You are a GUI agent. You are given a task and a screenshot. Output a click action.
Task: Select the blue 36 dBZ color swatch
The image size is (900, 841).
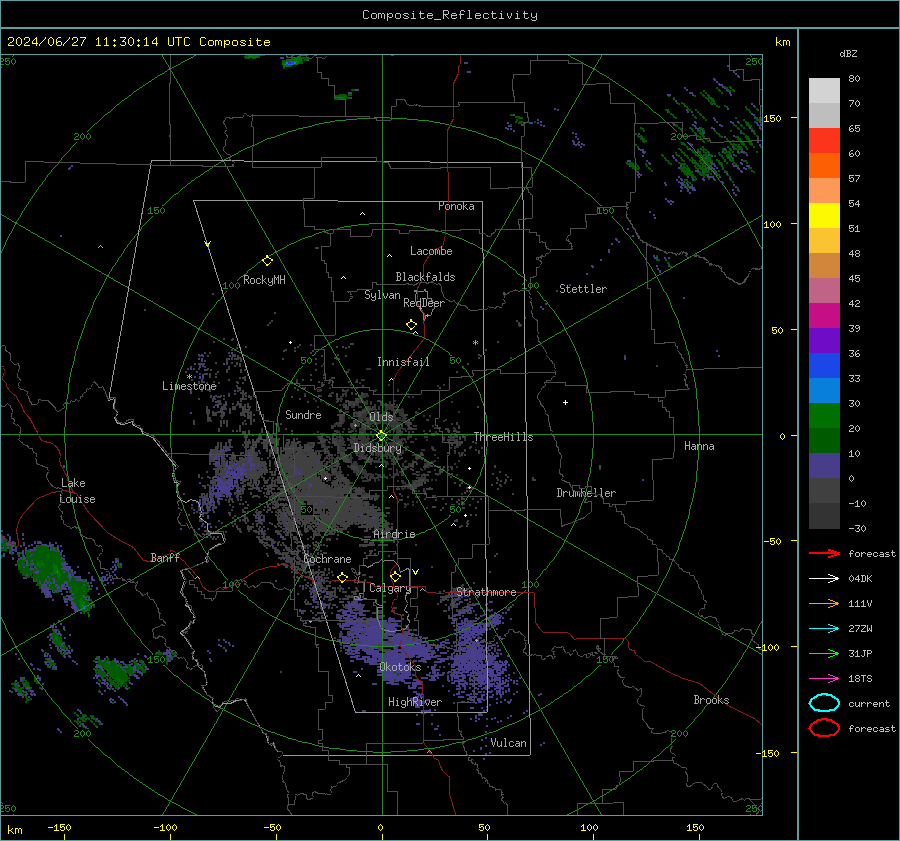tap(824, 365)
